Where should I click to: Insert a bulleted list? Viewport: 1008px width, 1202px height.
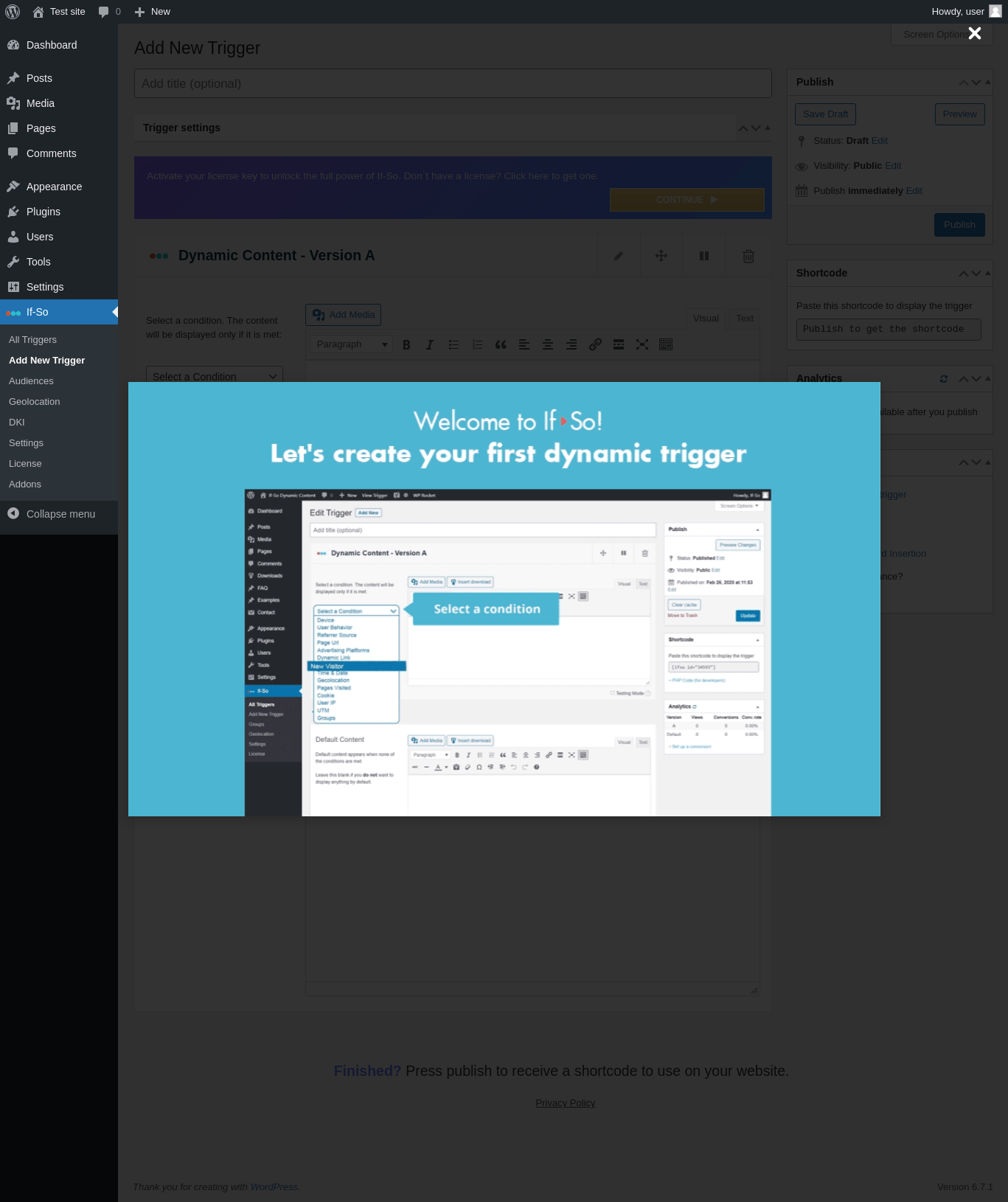click(453, 344)
